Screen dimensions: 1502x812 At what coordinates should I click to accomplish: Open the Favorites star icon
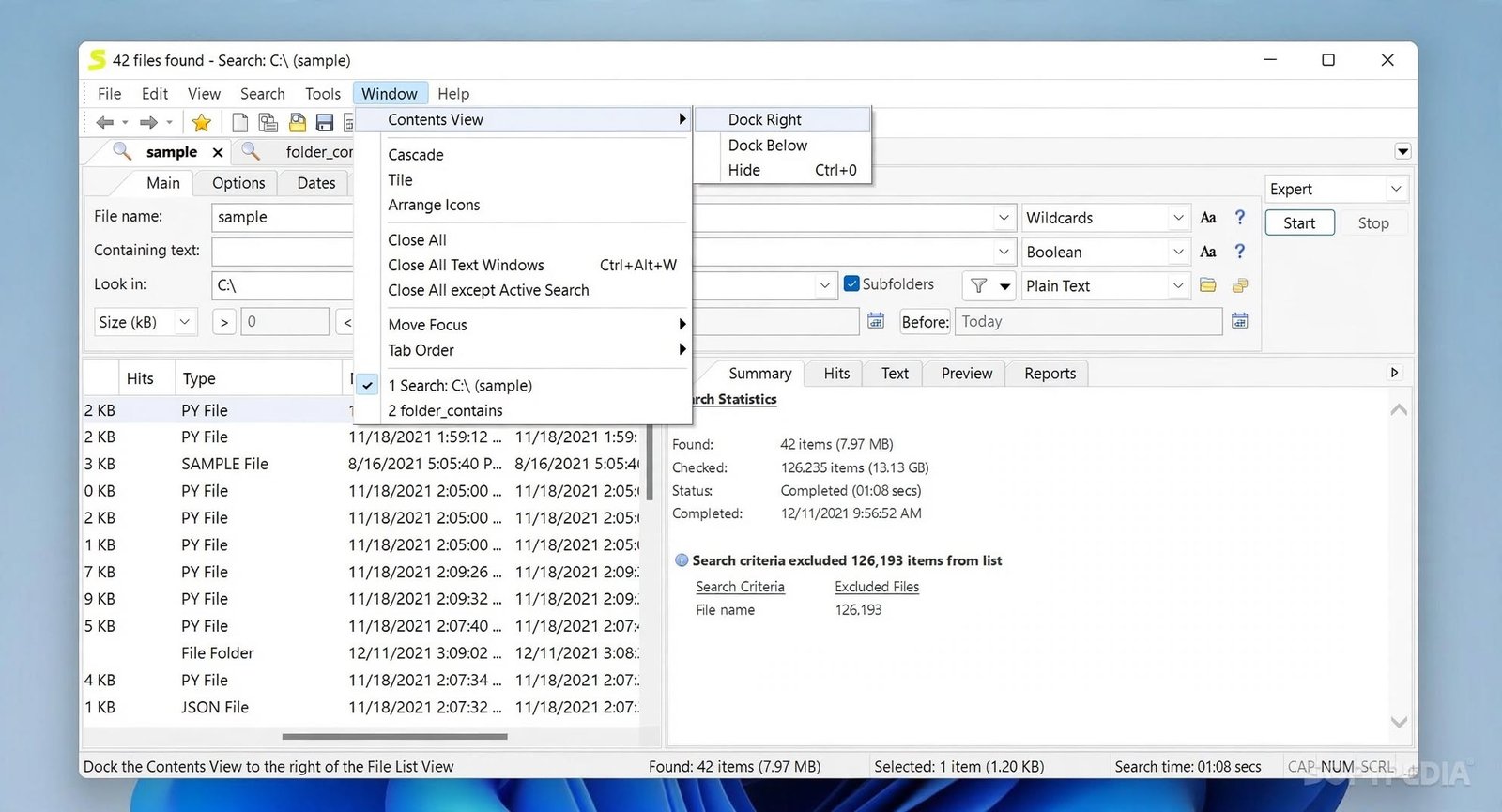(201, 122)
